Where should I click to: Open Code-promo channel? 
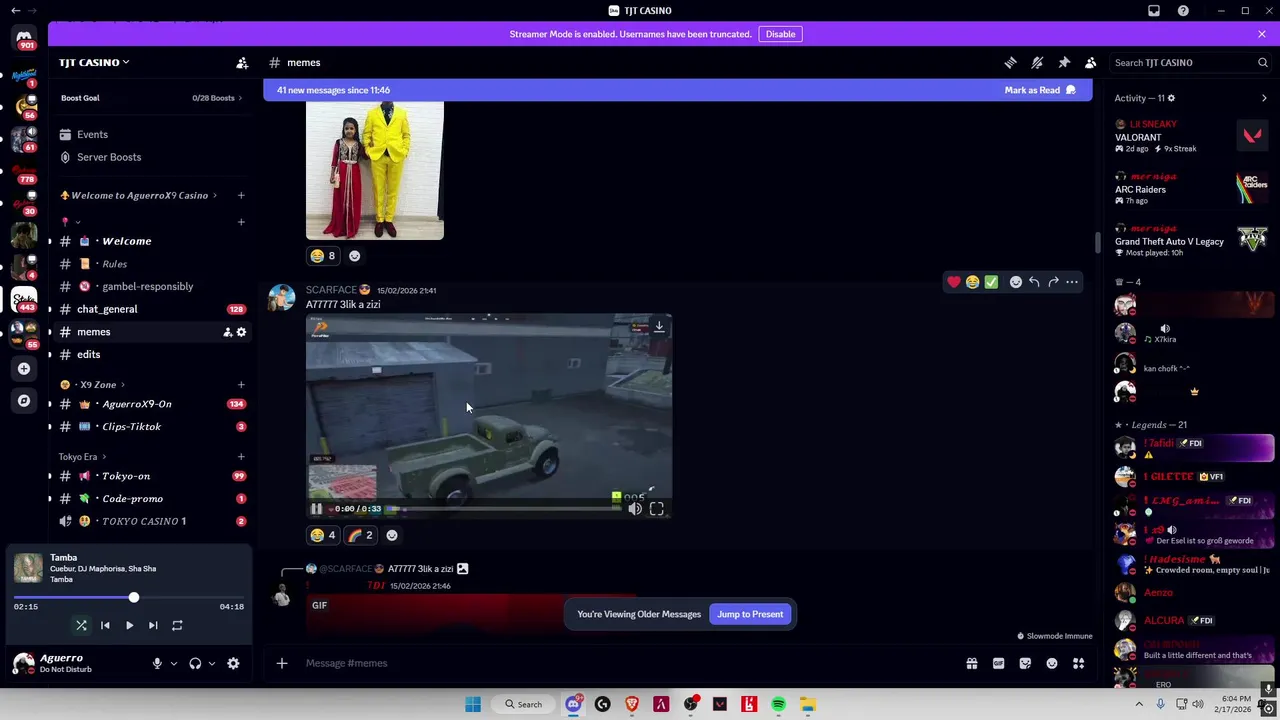[x=151, y=498]
